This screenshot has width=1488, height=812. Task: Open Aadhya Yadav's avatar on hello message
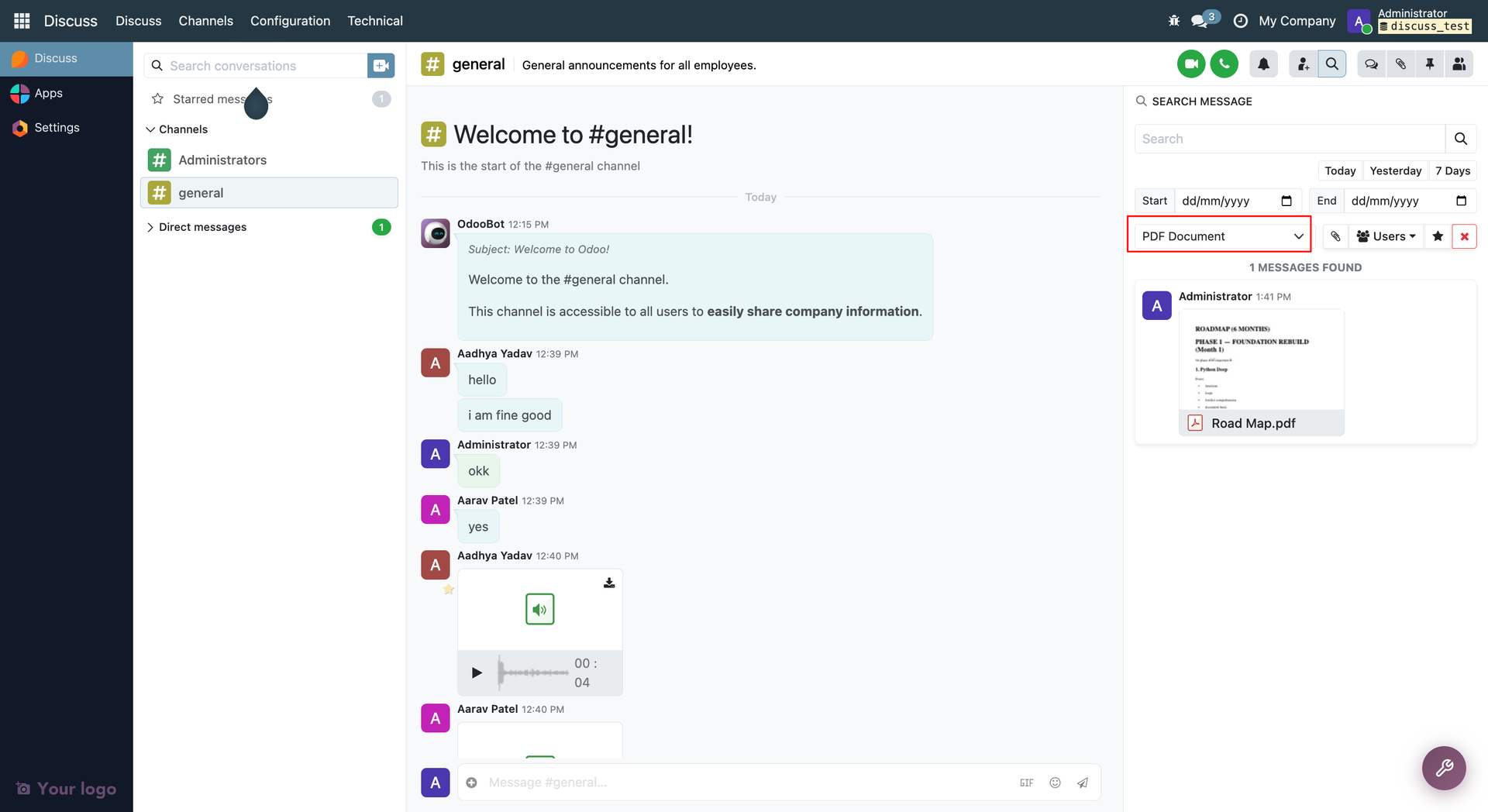click(436, 363)
